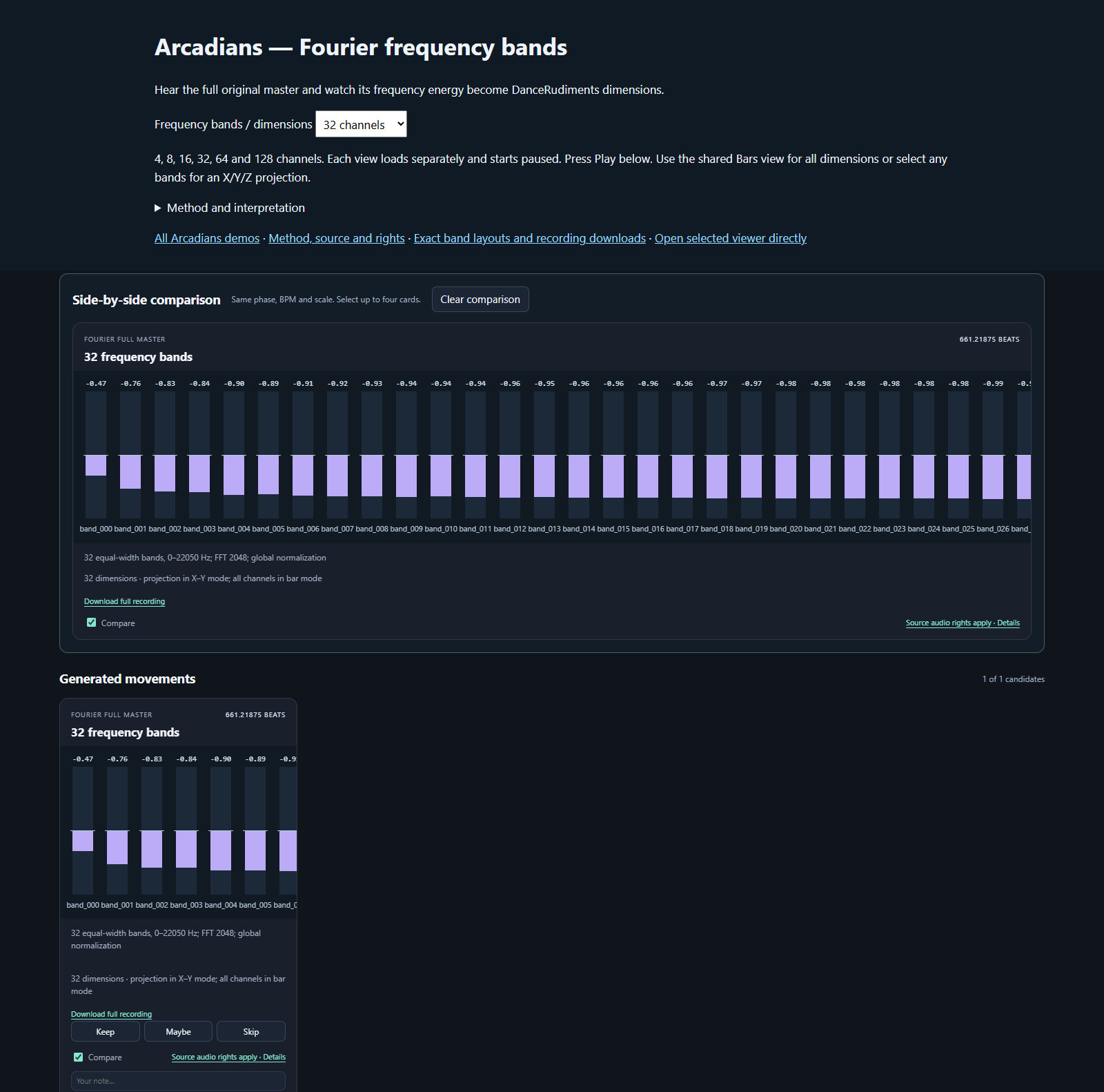Click the band_001 label in Generated movements card
The height and width of the screenshot is (1092, 1104).
coord(117,905)
